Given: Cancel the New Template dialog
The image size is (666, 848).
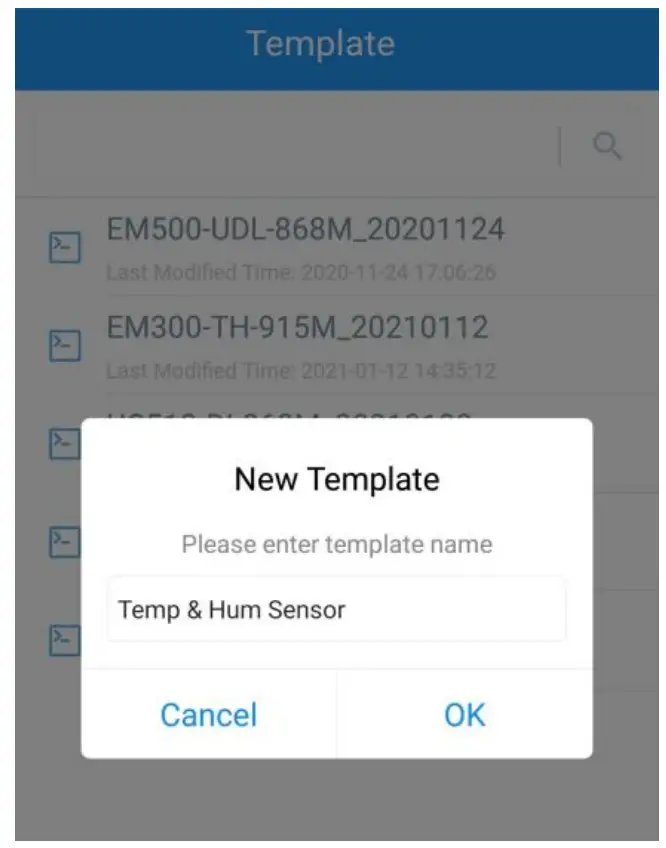Looking at the screenshot, I should point(209,714).
